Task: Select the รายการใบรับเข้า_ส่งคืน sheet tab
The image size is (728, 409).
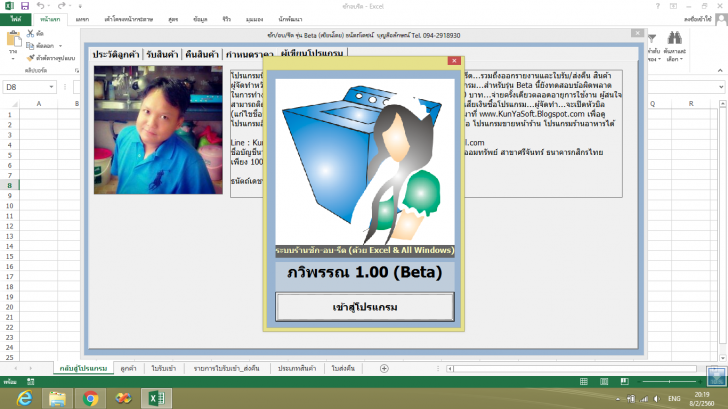Action: pos(227,368)
